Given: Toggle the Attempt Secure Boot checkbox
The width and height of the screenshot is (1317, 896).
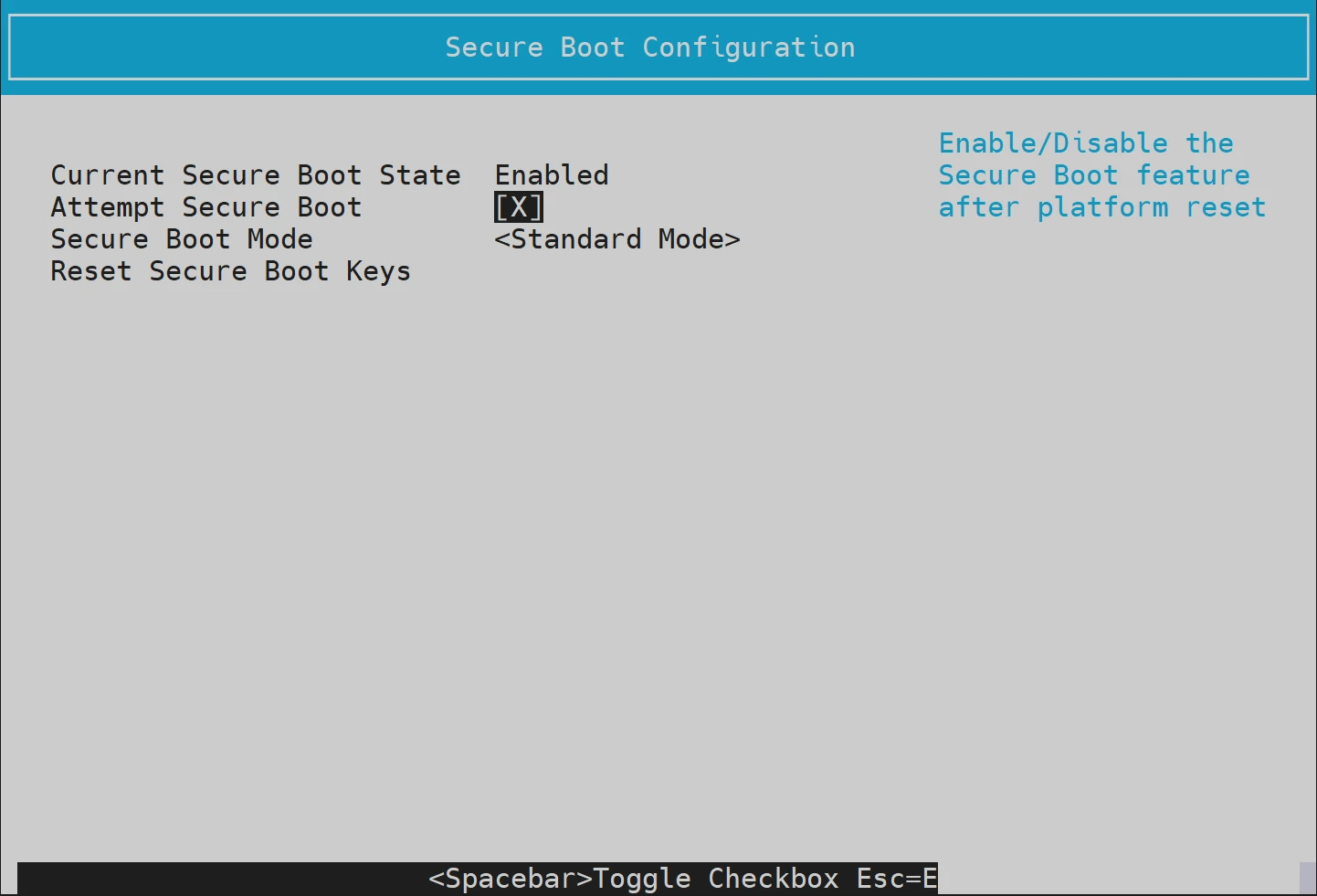Looking at the screenshot, I should coord(519,207).
